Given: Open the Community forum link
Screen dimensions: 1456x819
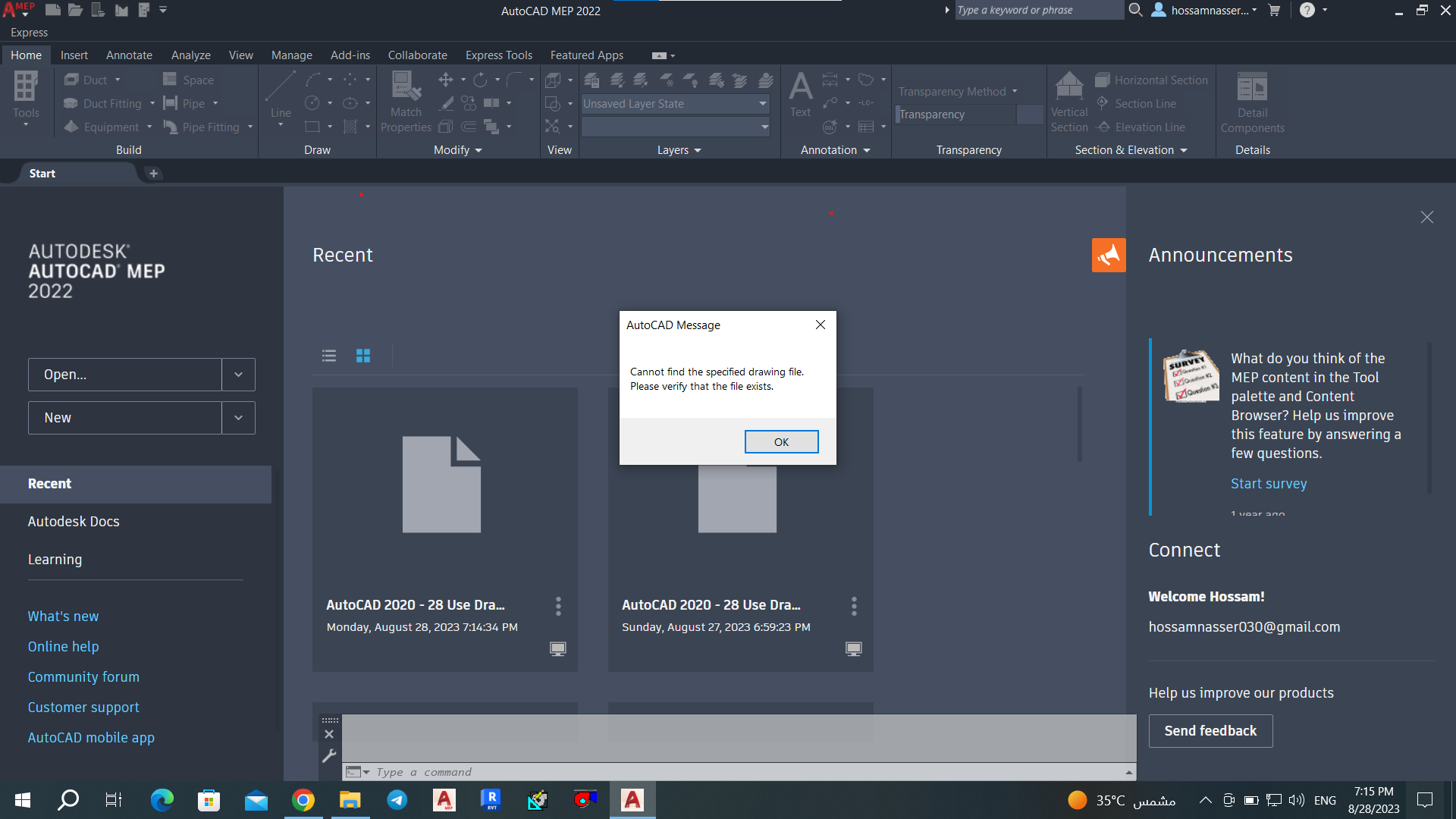Looking at the screenshot, I should tap(83, 677).
